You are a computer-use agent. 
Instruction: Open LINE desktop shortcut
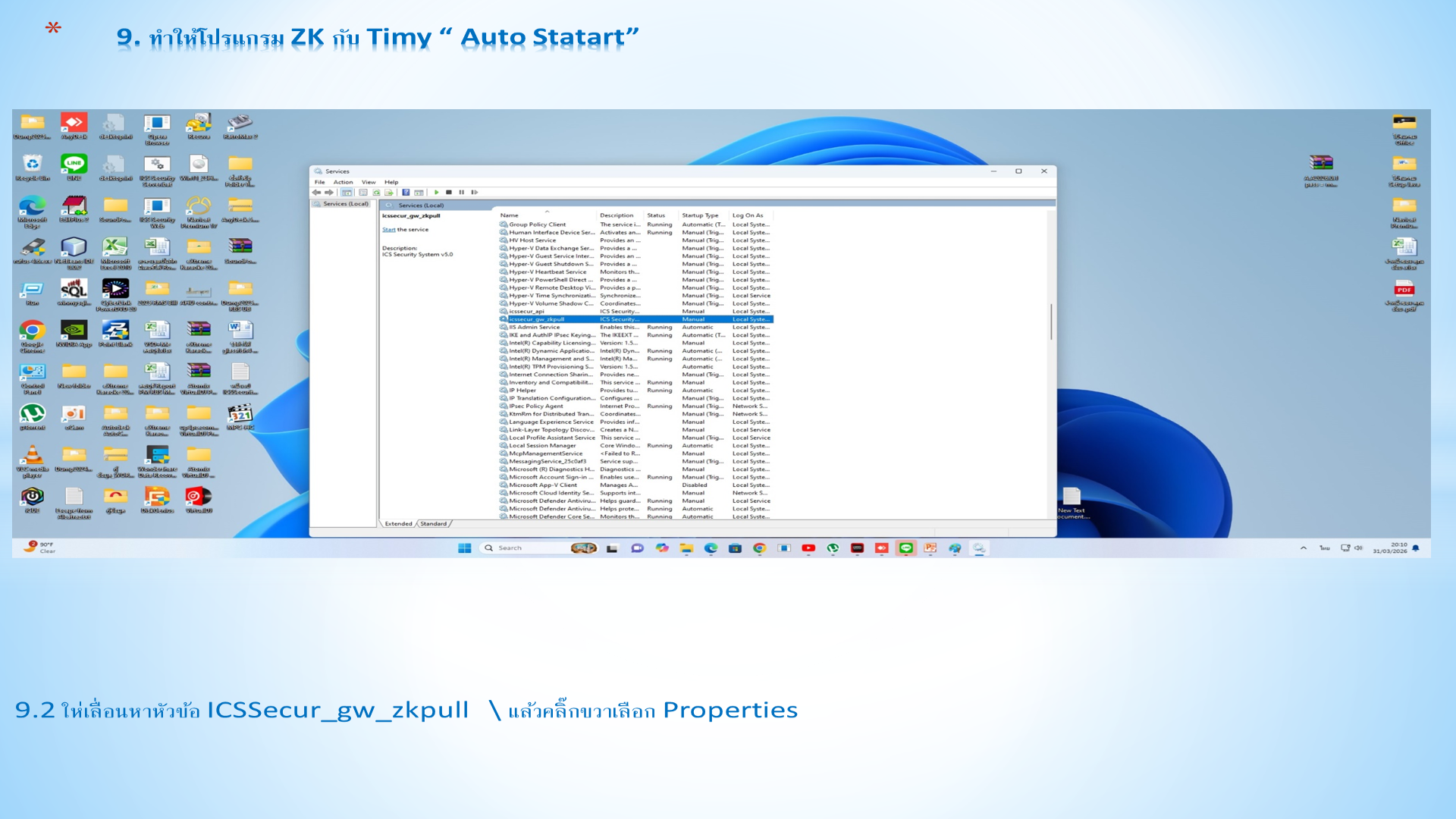click(x=74, y=168)
